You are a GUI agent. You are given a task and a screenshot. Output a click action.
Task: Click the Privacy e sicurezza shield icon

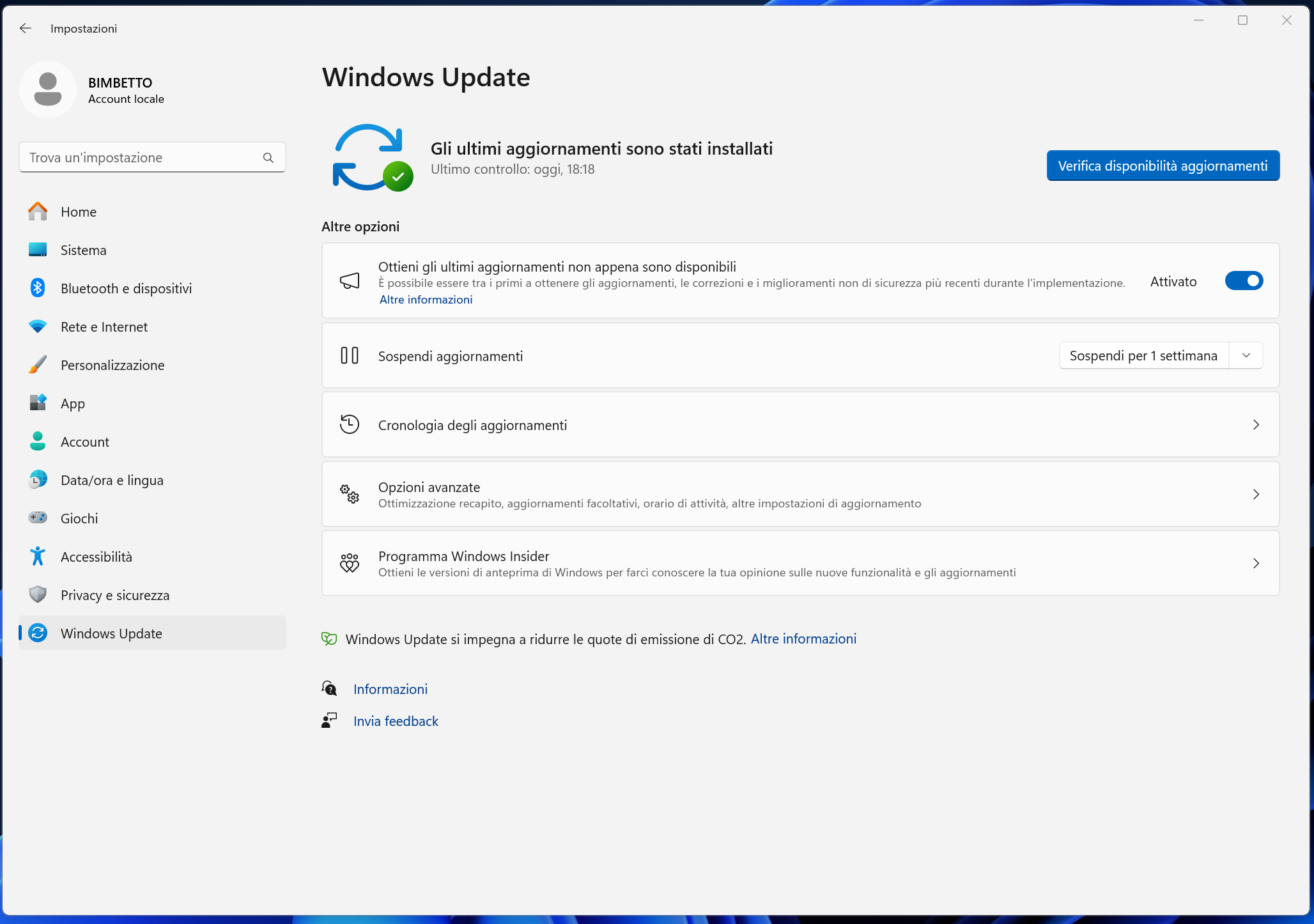tap(38, 595)
